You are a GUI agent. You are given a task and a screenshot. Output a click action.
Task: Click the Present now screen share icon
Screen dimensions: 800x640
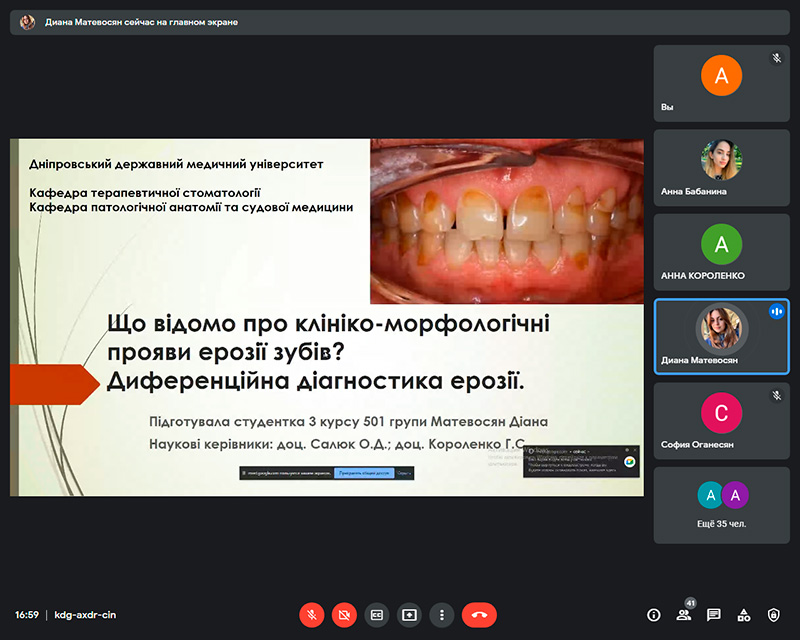[x=409, y=615]
